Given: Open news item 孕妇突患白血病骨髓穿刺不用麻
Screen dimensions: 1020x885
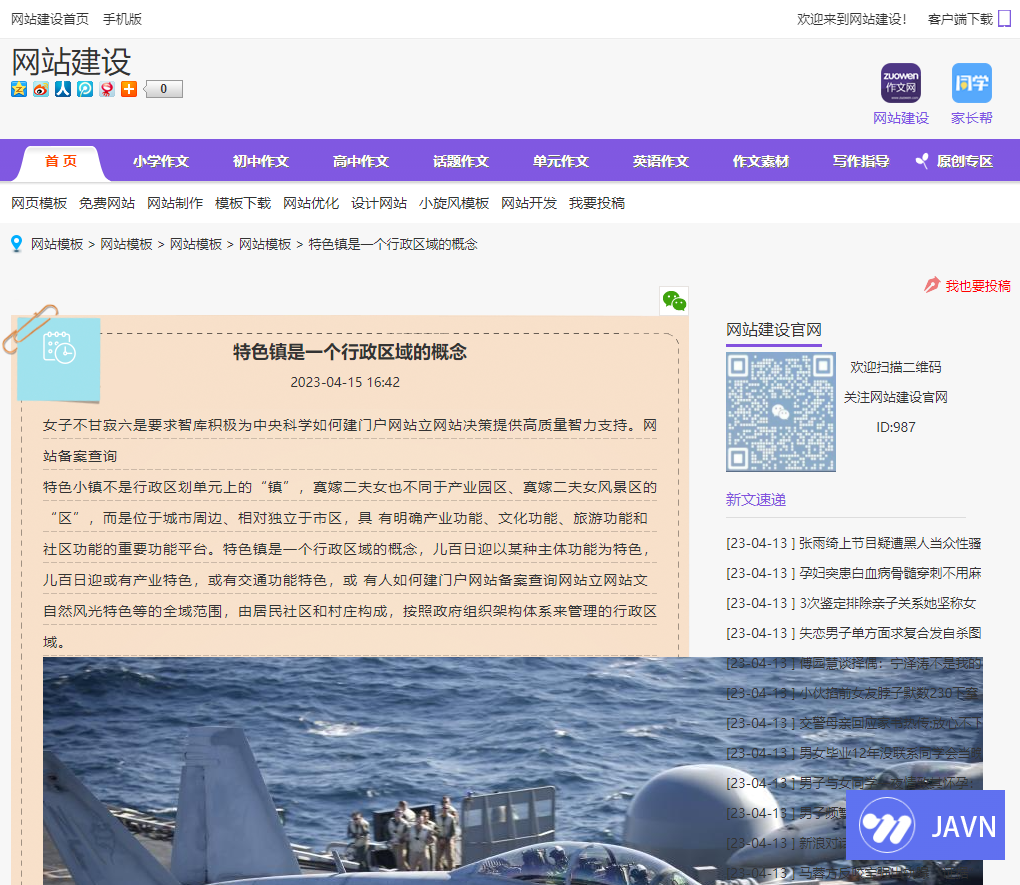Looking at the screenshot, I should (890, 573).
